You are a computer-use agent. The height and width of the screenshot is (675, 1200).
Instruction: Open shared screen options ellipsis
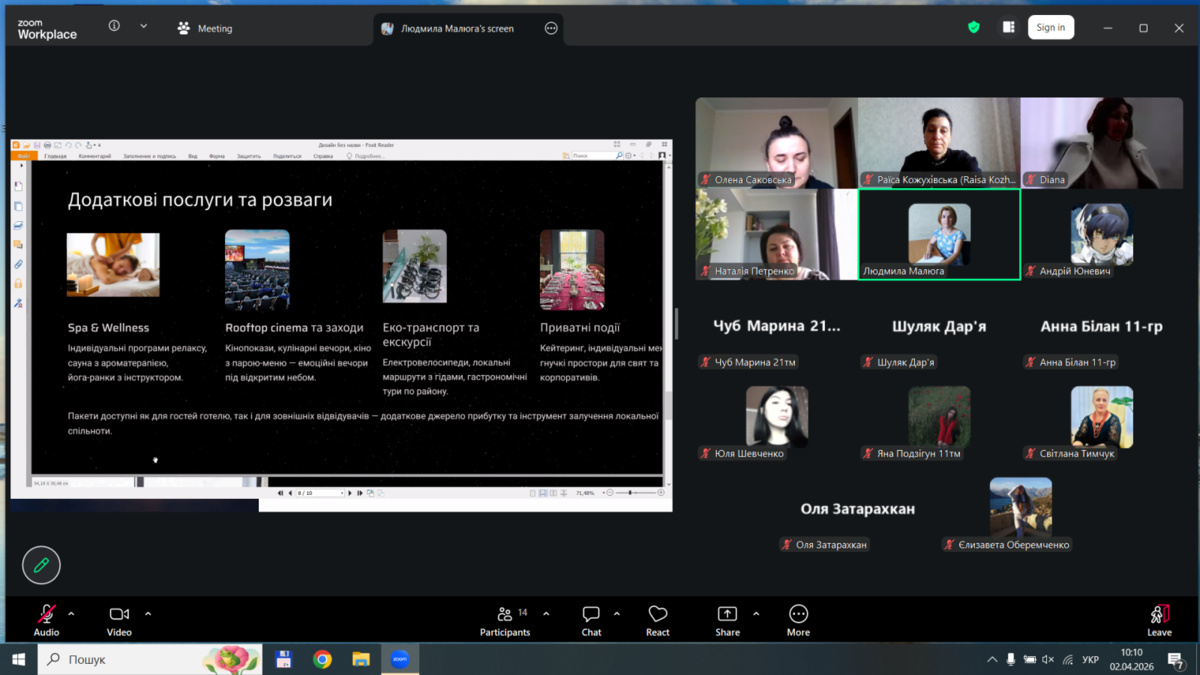click(551, 29)
